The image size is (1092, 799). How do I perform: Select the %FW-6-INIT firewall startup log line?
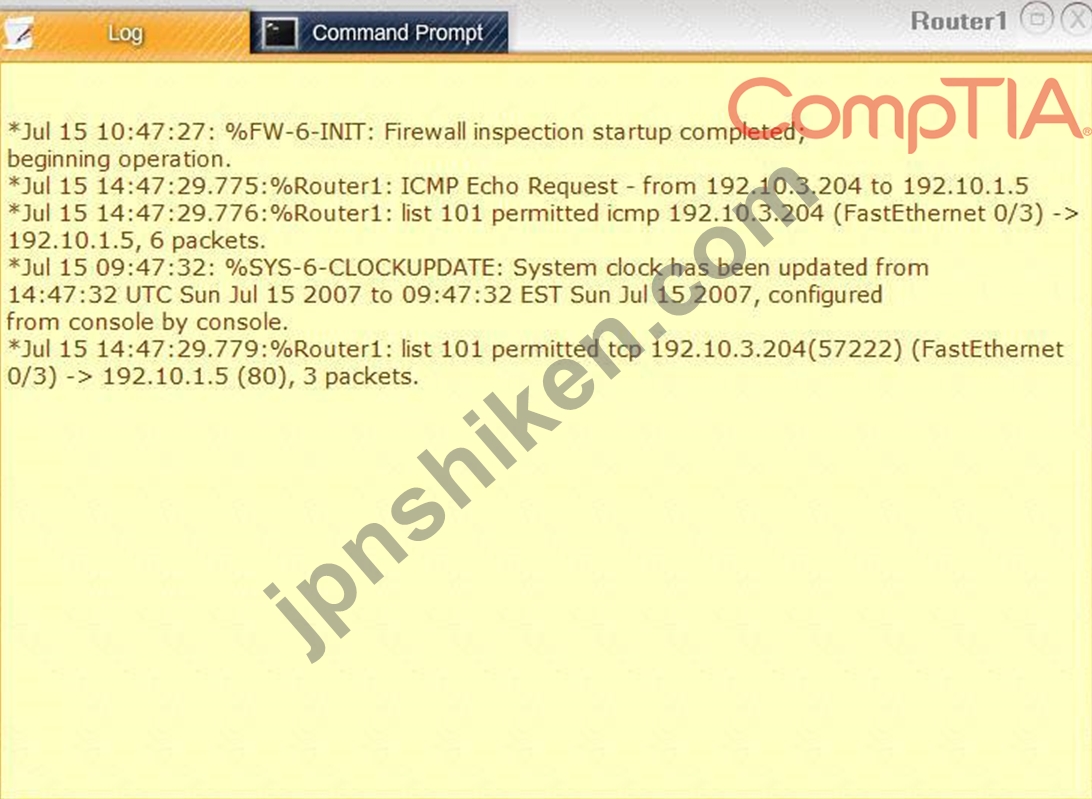click(406, 145)
